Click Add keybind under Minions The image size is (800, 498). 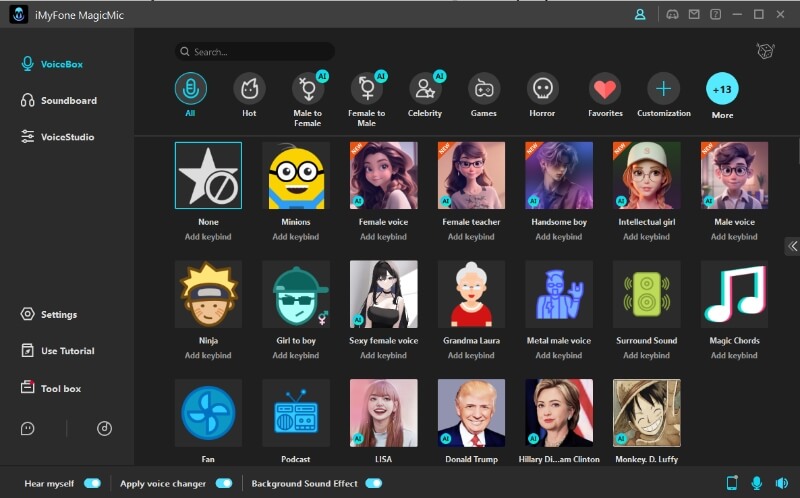tap(296, 237)
